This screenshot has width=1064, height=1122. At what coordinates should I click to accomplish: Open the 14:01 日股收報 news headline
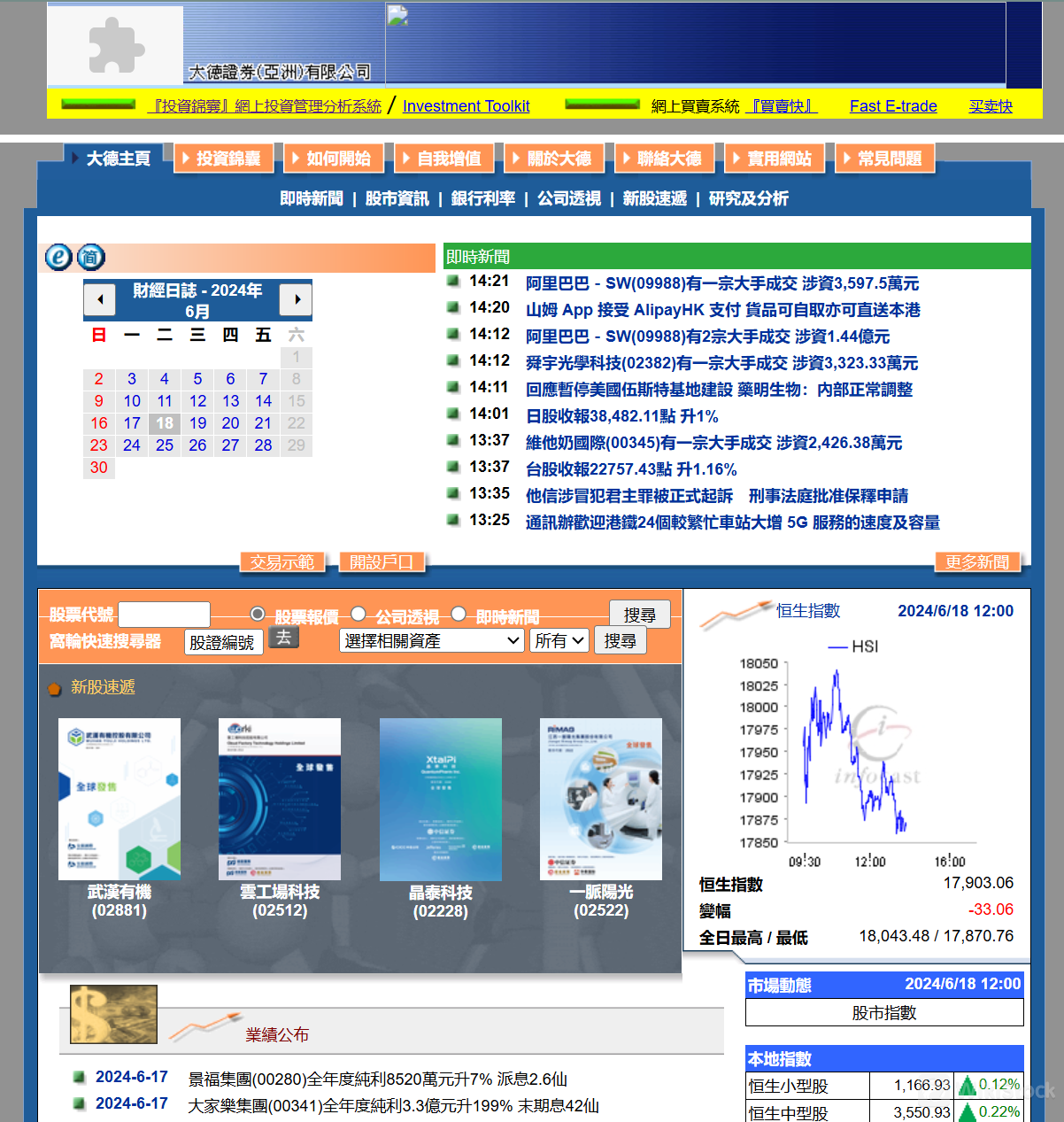[622, 416]
